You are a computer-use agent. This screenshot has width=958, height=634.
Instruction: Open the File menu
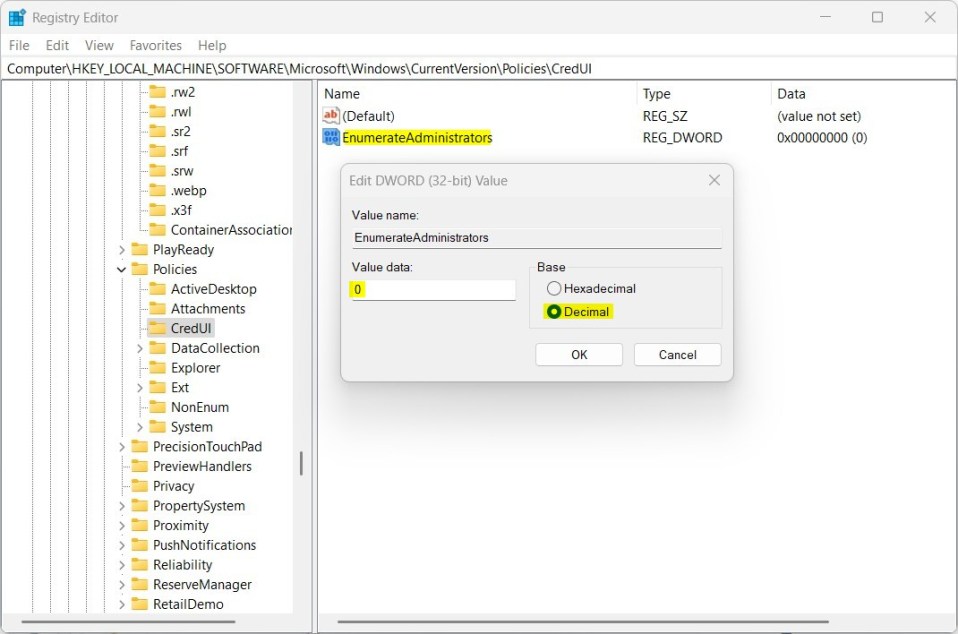[19, 45]
